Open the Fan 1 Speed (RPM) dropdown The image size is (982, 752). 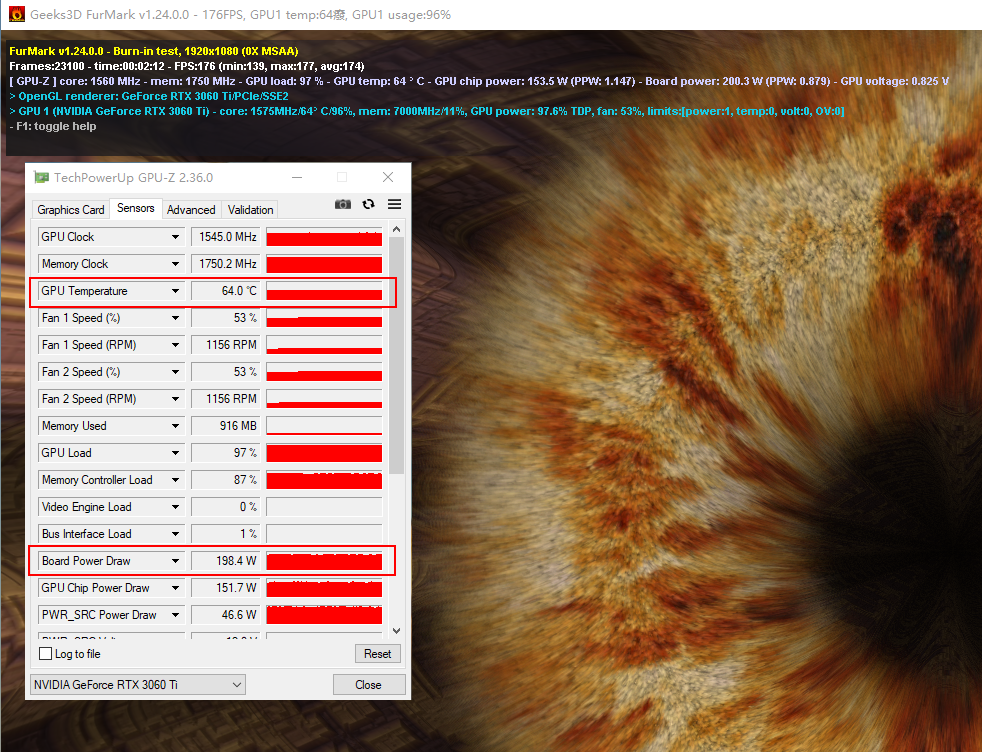coord(175,345)
